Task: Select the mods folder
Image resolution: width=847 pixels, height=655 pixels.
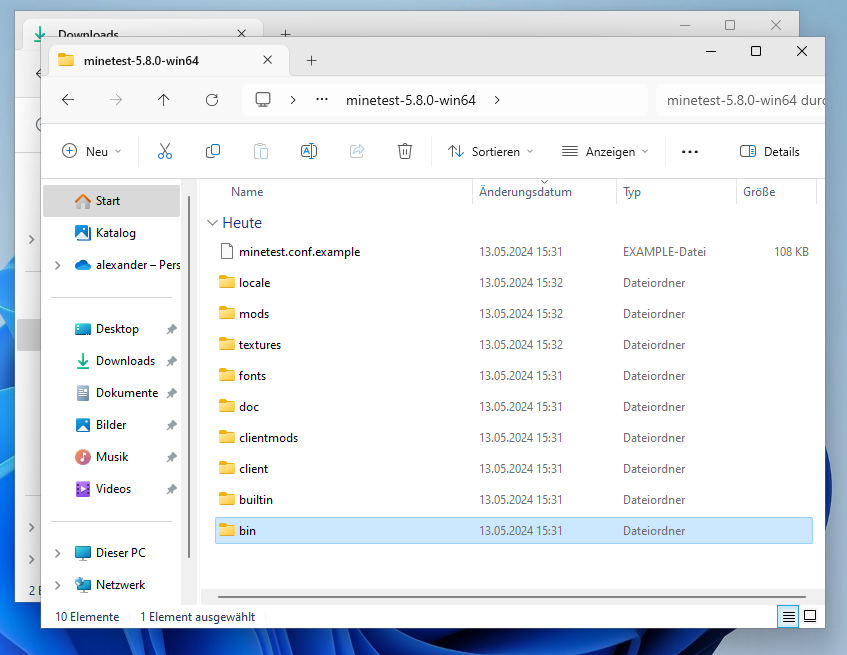Action: [x=514, y=314]
